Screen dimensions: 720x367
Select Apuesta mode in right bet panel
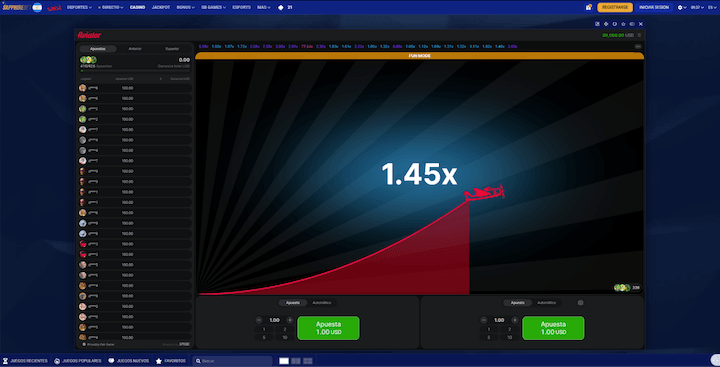click(518, 303)
